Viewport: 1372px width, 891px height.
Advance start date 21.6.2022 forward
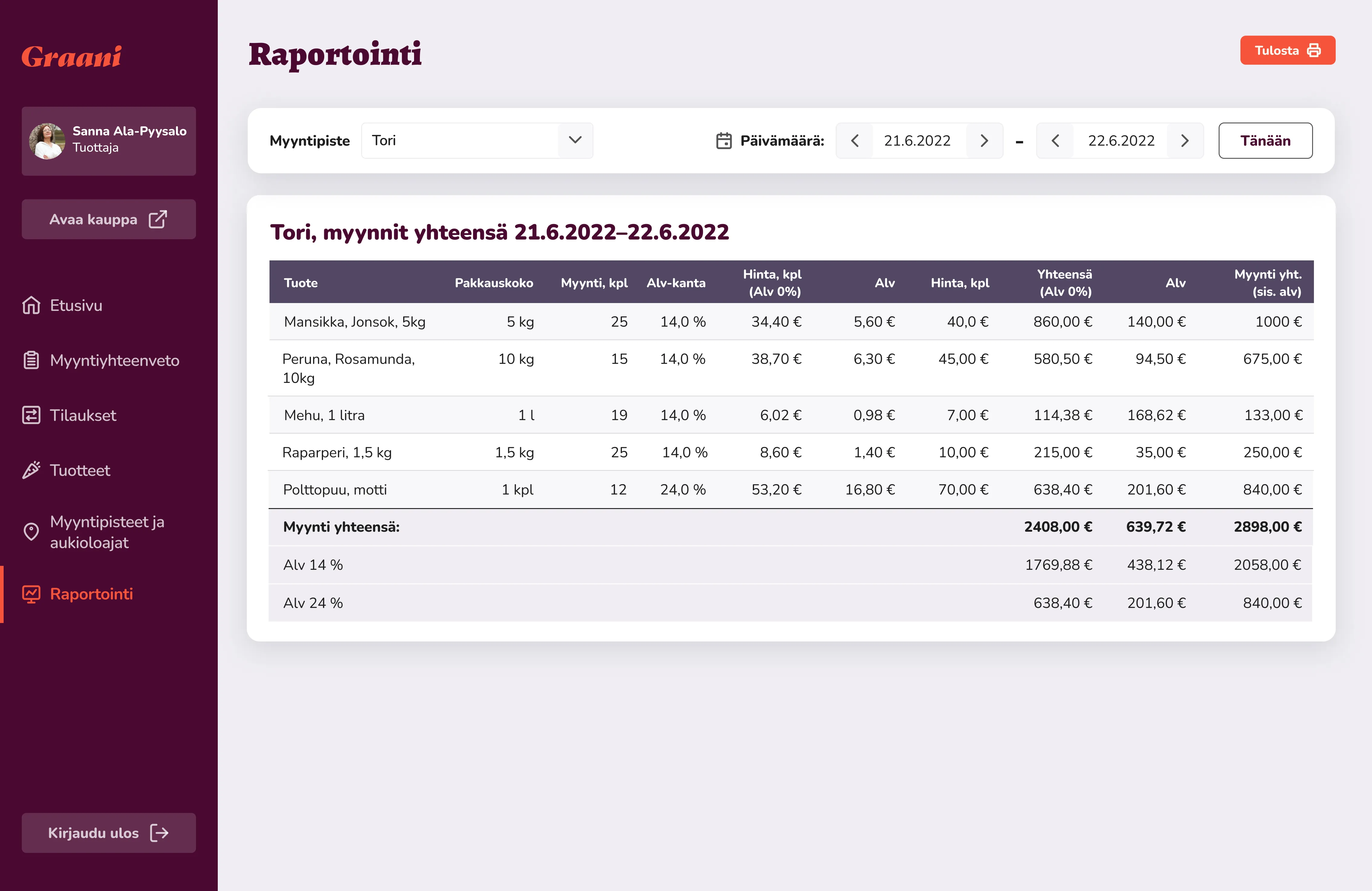point(984,141)
